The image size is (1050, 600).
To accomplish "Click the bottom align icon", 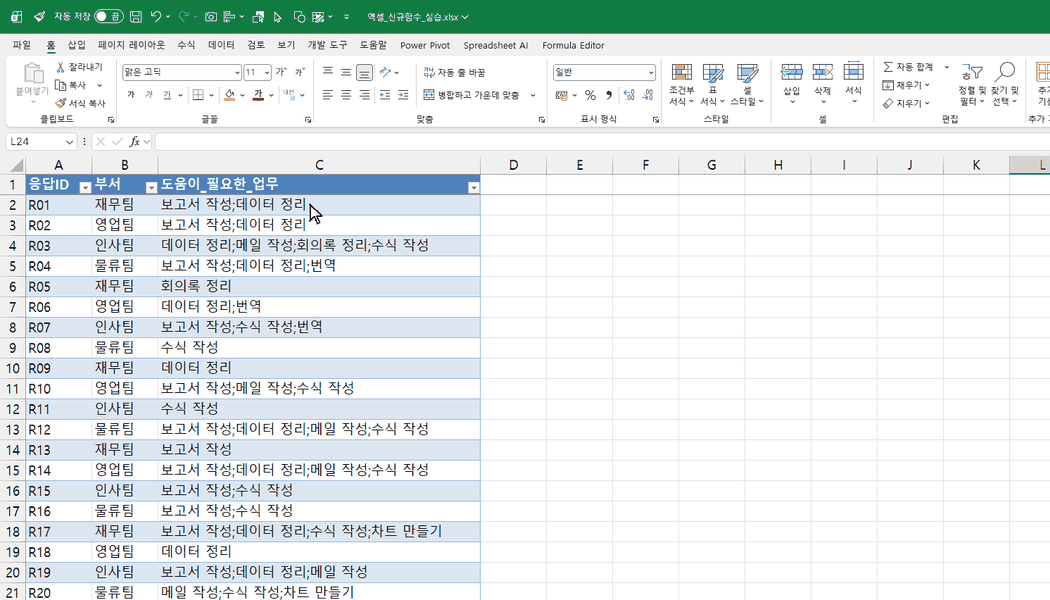I will tap(364, 72).
